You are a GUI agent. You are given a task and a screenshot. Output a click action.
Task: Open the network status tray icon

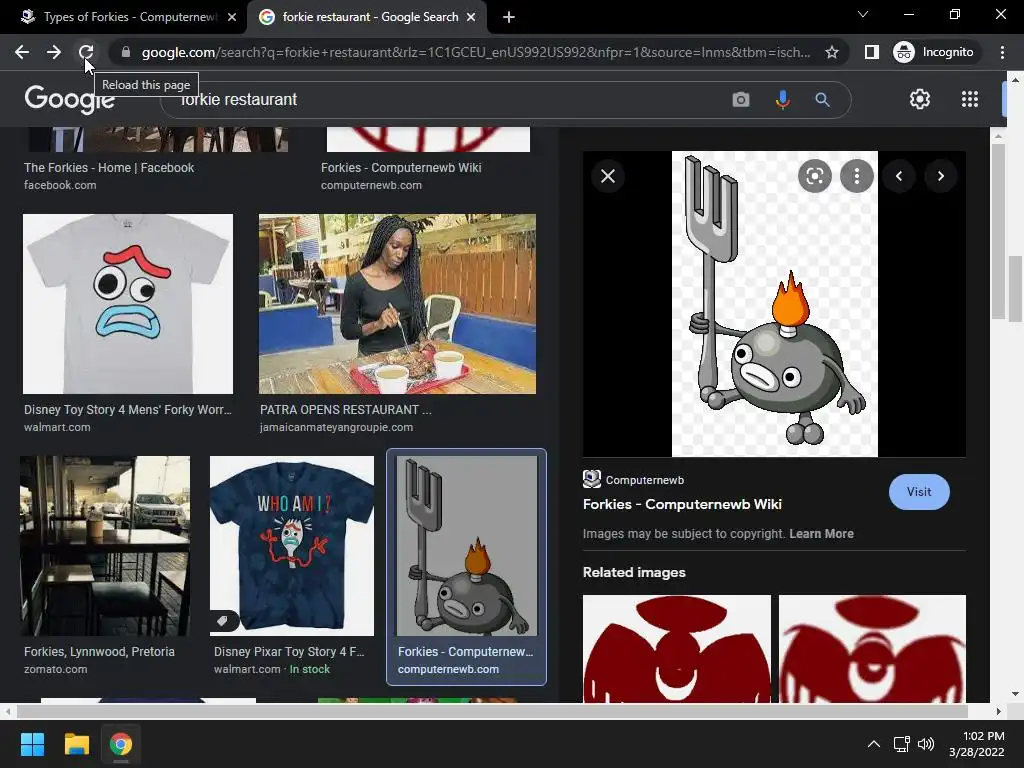pos(901,744)
